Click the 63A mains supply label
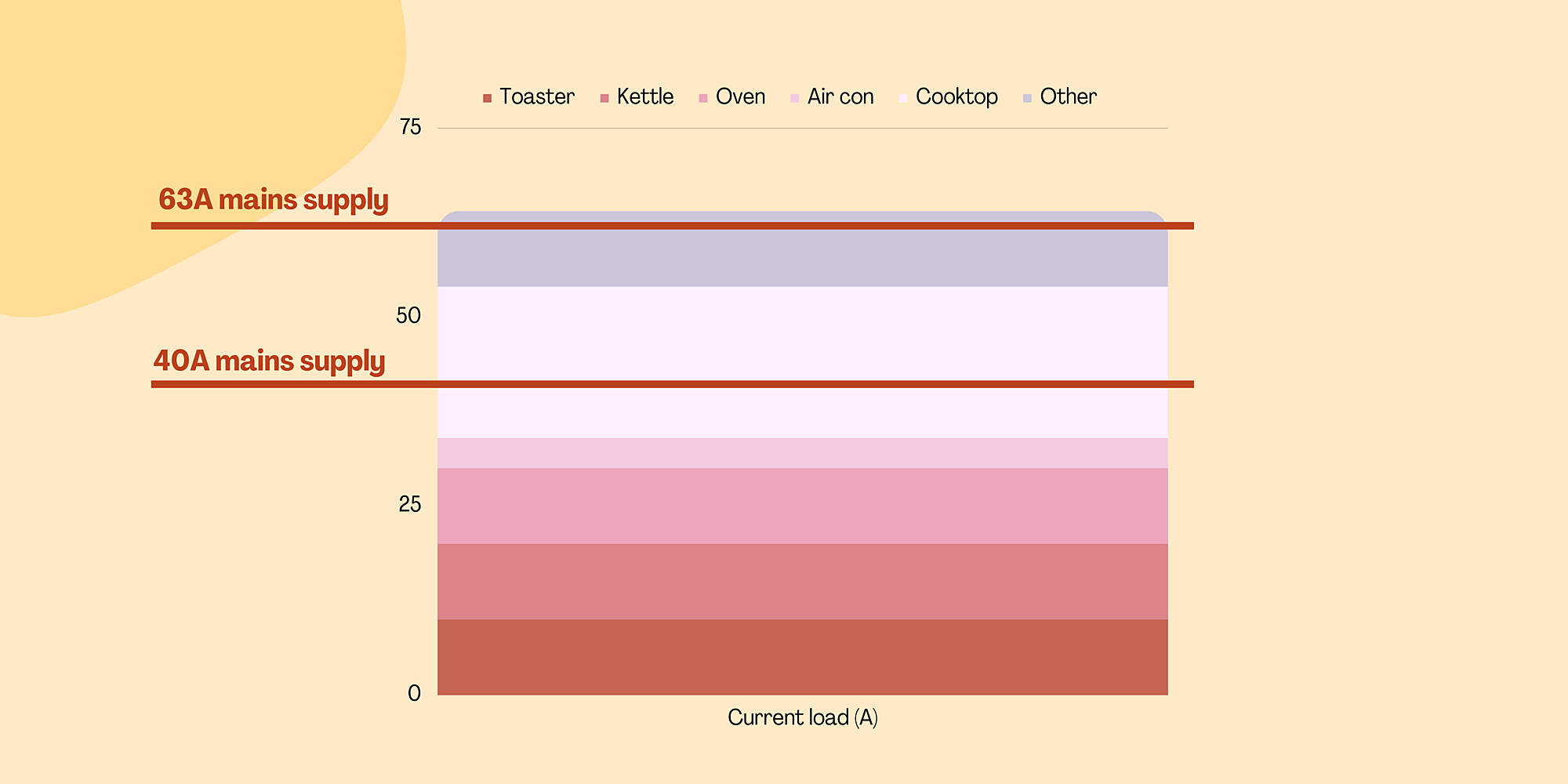This screenshot has width=1568, height=784. click(x=274, y=201)
